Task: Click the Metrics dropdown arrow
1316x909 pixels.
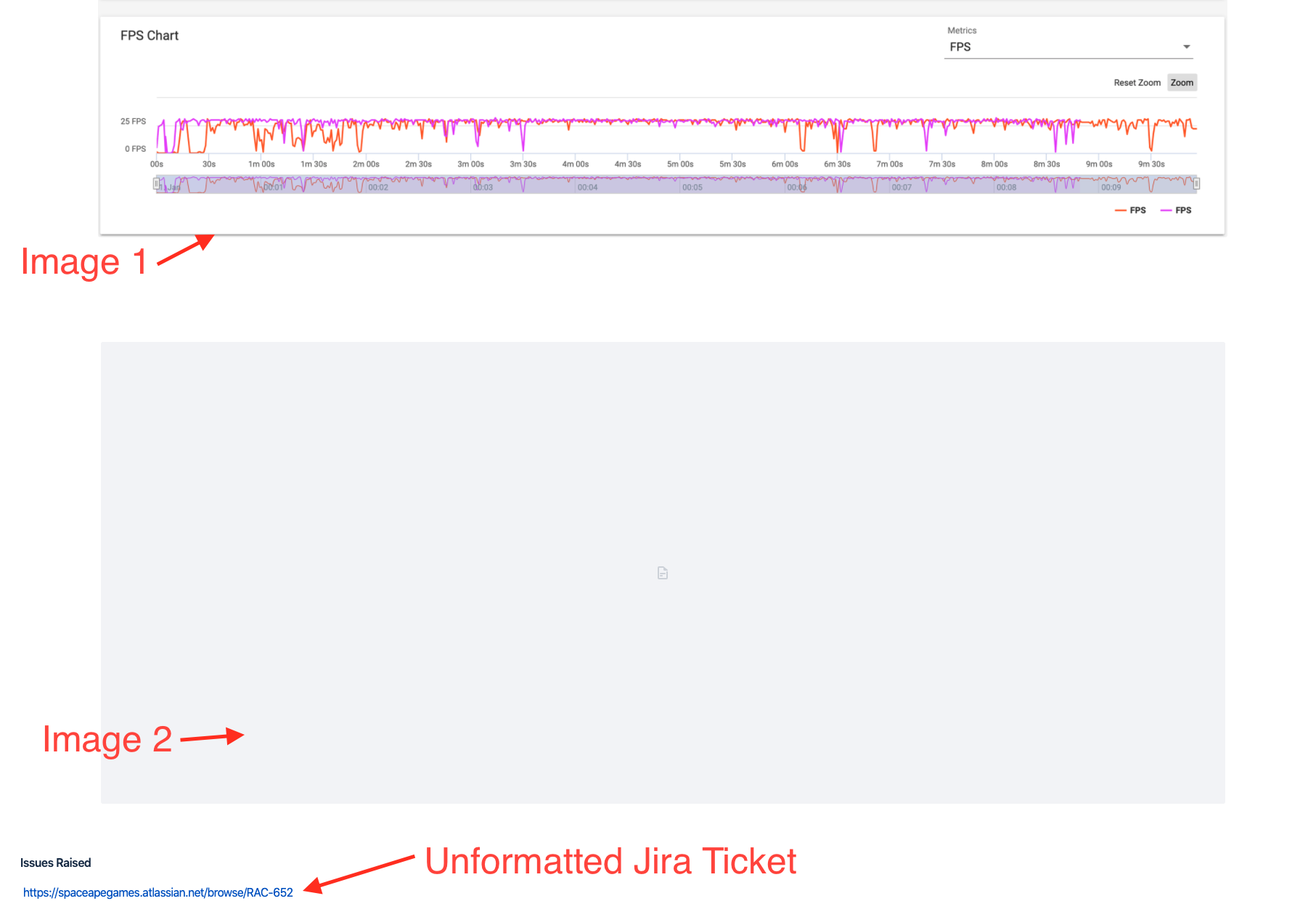Action: [1187, 47]
